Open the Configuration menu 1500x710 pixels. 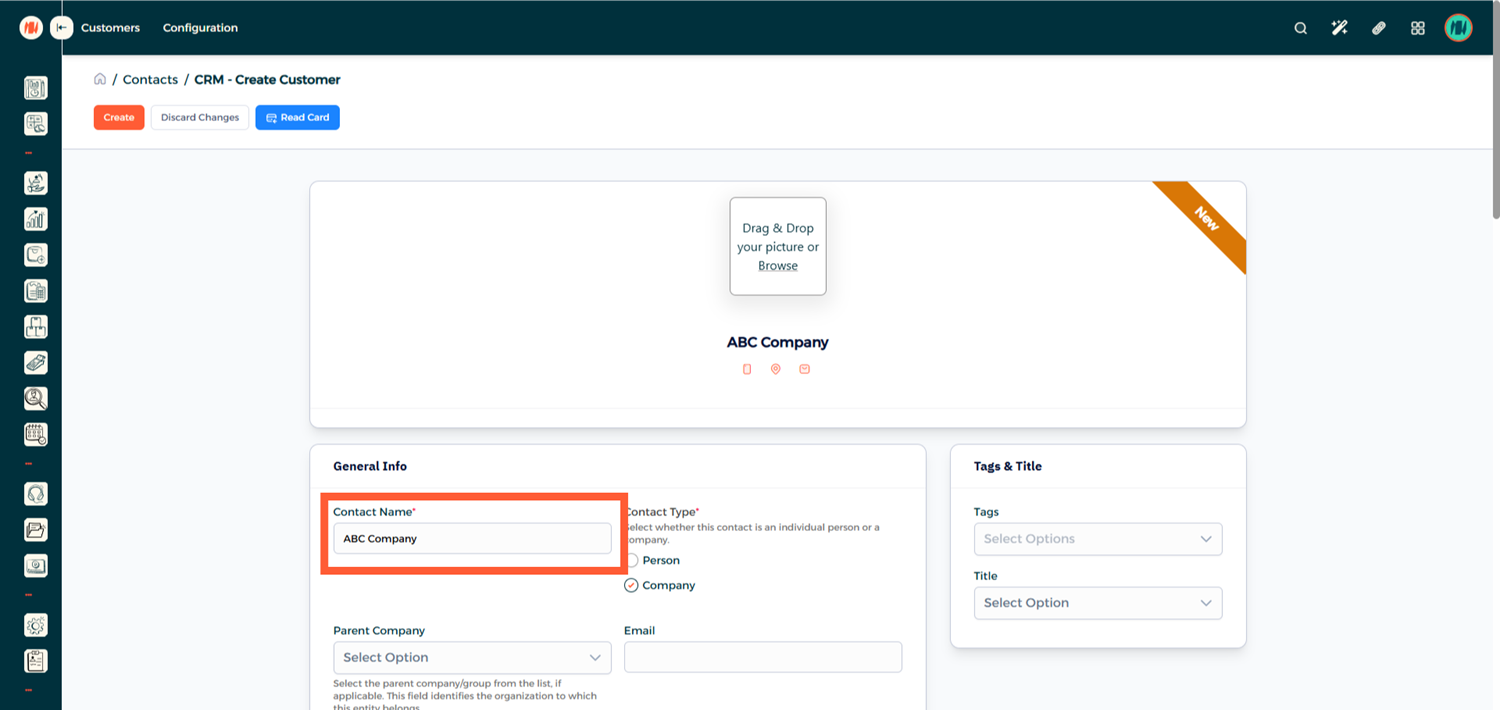(x=200, y=28)
